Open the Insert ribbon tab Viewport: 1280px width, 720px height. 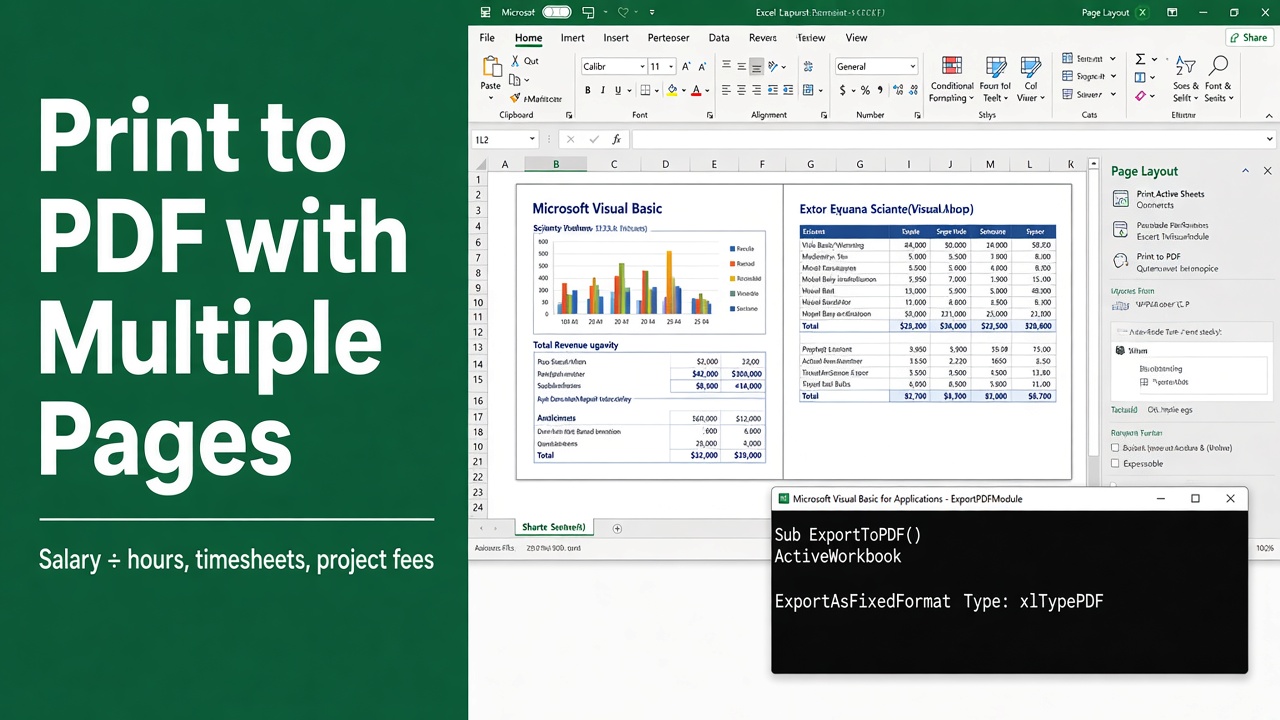[616, 38]
